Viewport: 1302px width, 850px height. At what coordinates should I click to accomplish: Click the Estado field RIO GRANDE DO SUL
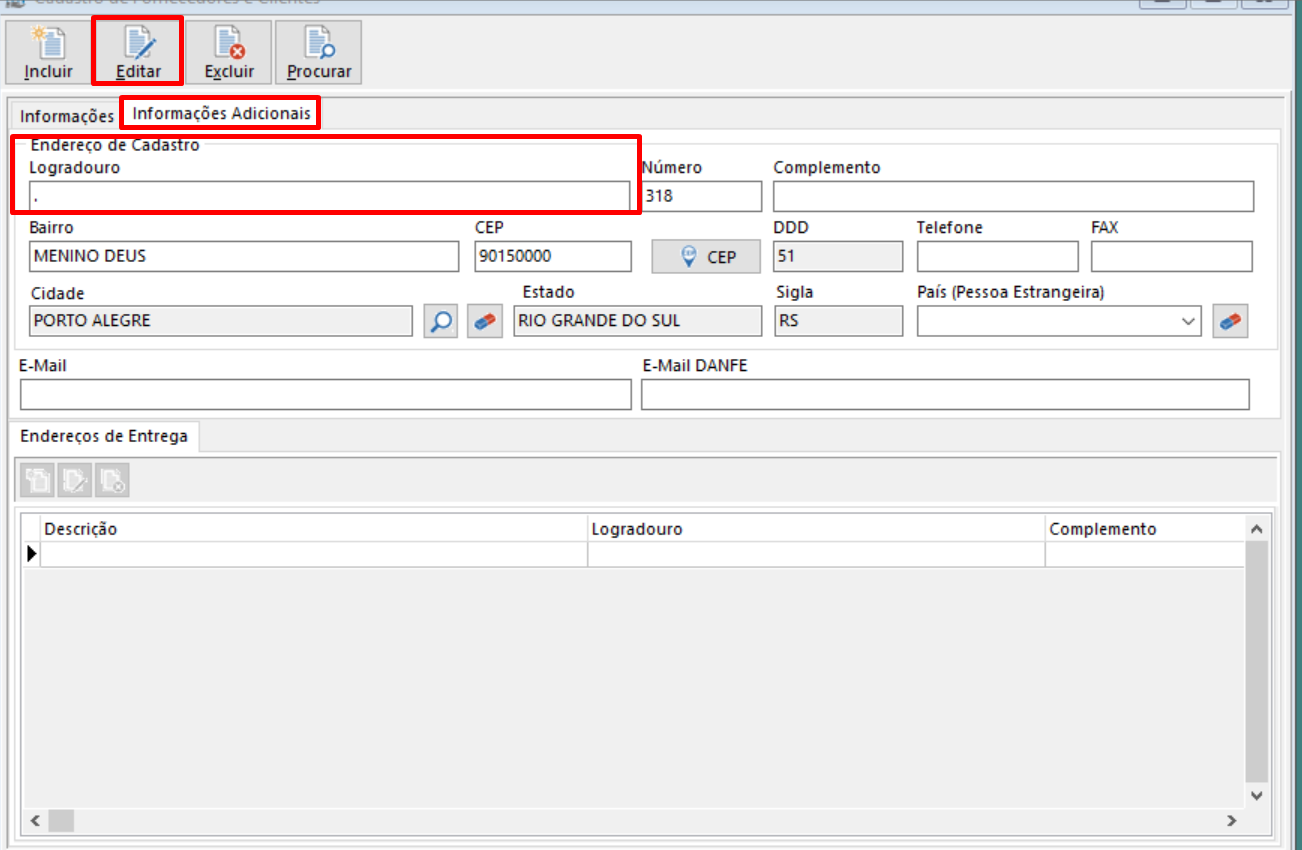(638, 321)
